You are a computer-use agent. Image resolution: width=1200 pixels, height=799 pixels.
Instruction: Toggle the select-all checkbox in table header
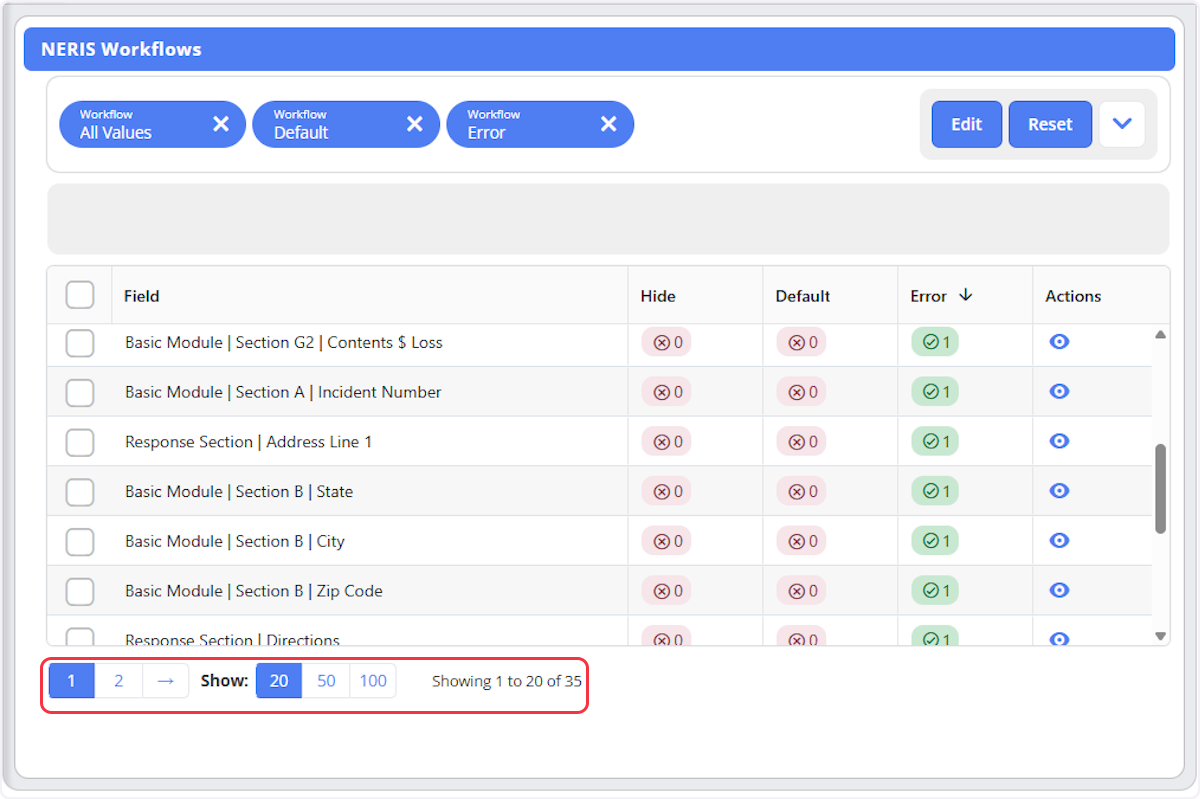click(x=80, y=295)
